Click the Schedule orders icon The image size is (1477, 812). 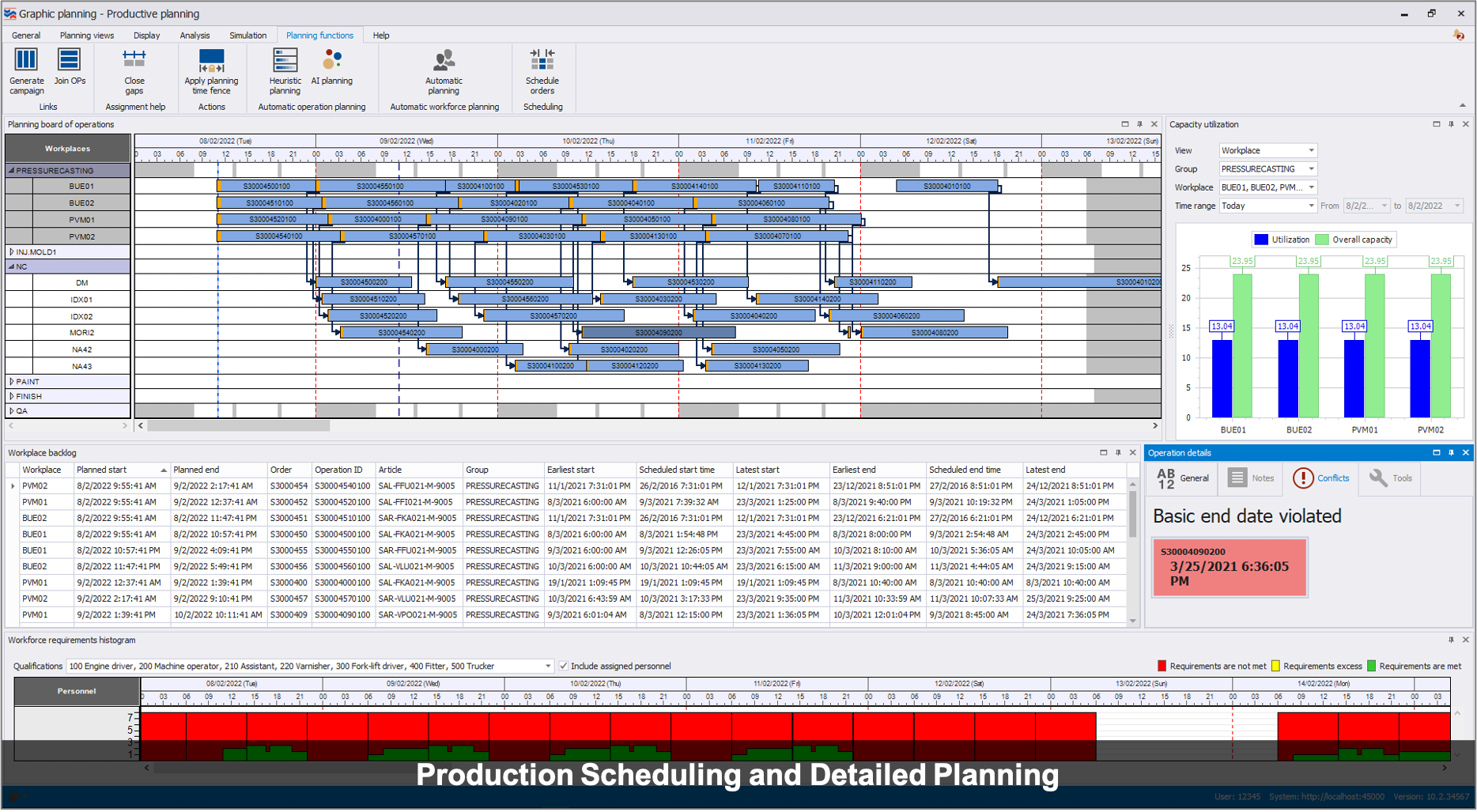542,61
